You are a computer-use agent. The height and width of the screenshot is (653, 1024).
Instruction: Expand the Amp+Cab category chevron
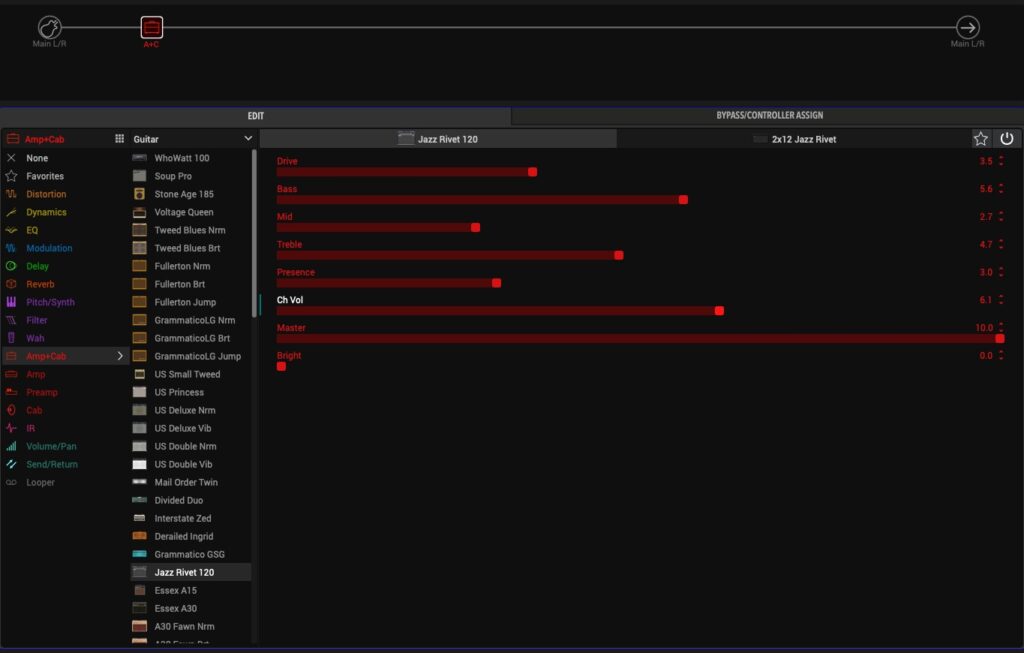point(120,356)
